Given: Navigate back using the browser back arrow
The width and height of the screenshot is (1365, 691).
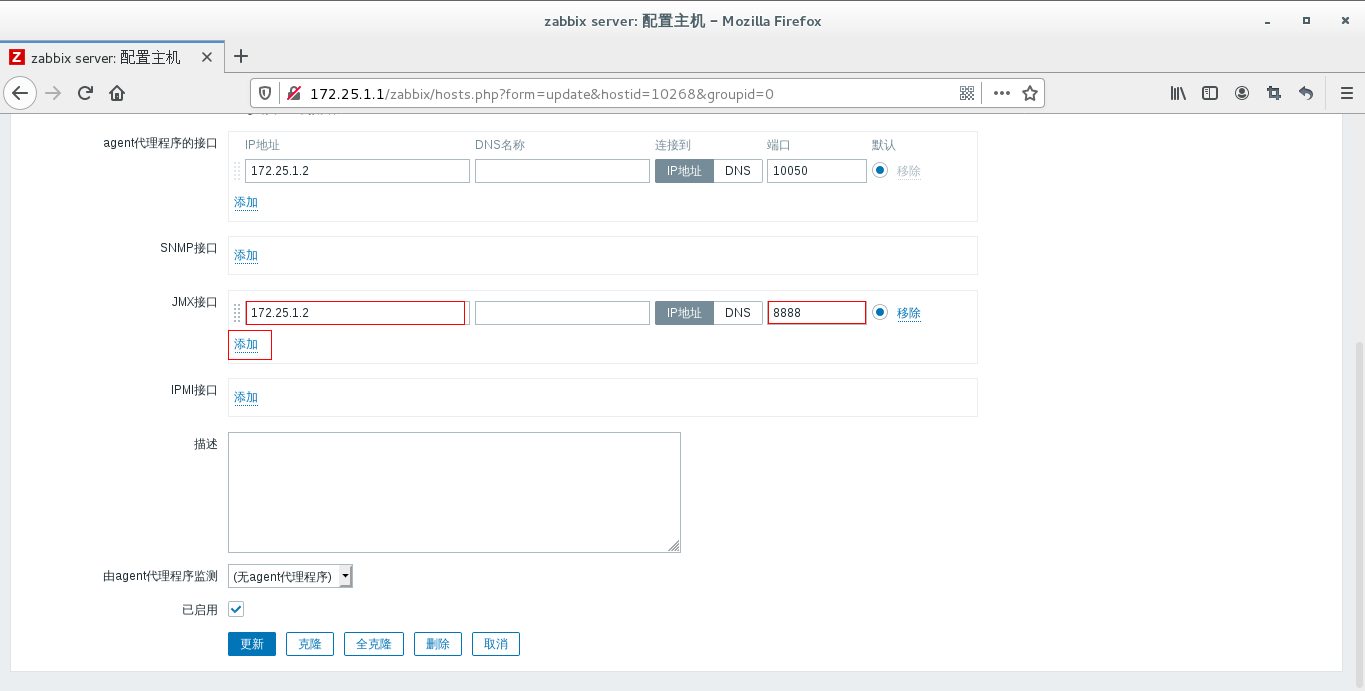Looking at the screenshot, I should pos(20,92).
